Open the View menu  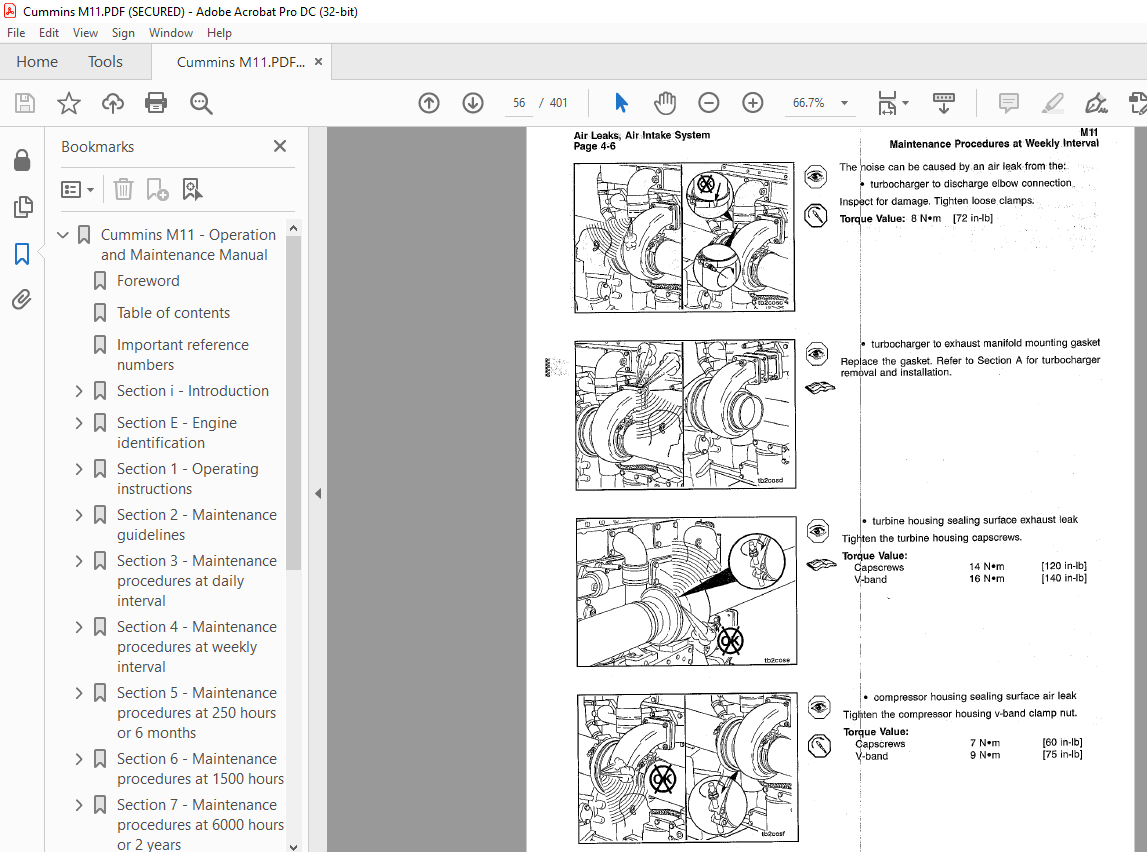point(85,33)
